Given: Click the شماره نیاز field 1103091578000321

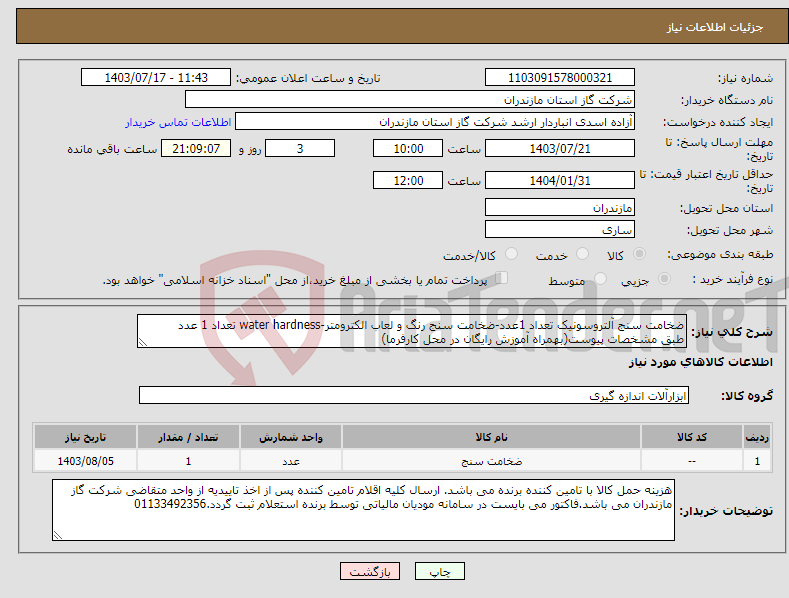Looking at the screenshot, I should tap(560, 78).
